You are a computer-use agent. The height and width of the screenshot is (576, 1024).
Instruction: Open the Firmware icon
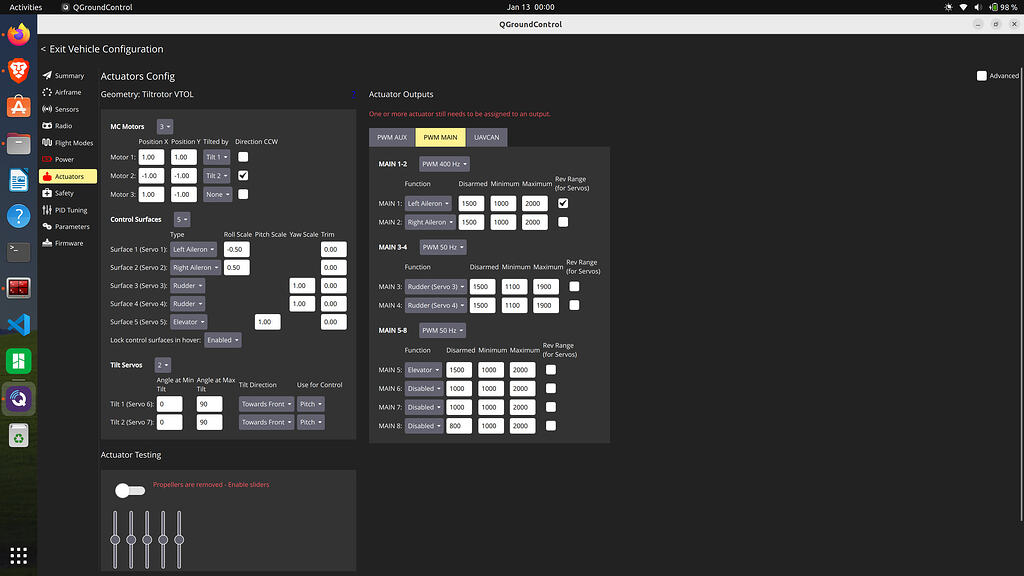coord(47,243)
